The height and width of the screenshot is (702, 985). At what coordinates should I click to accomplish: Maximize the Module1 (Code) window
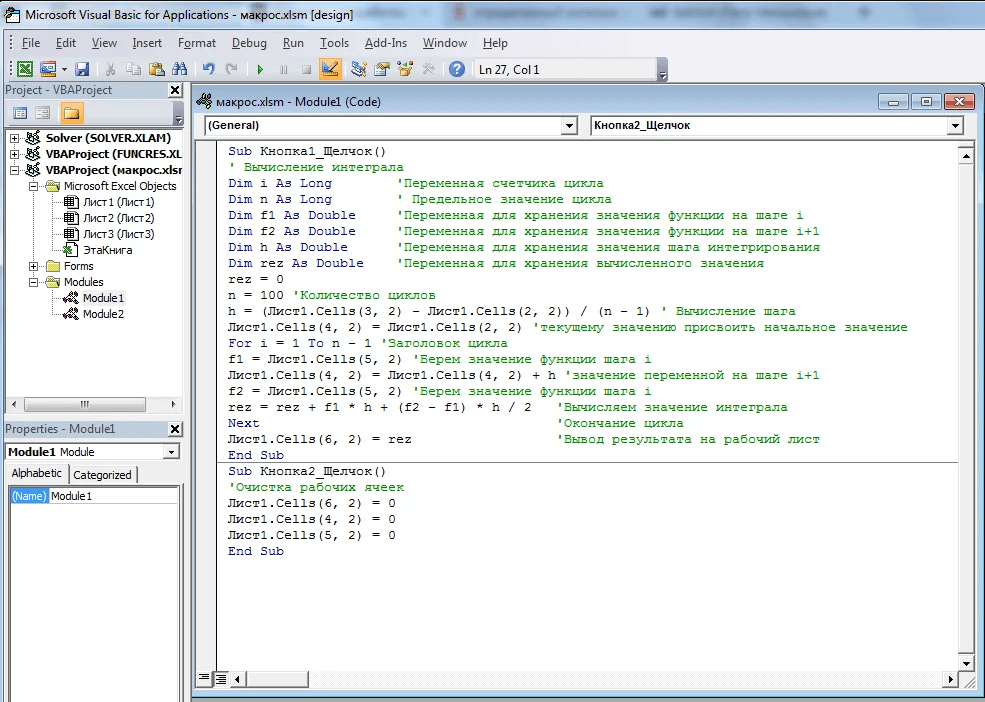click(x=926, y=102)
